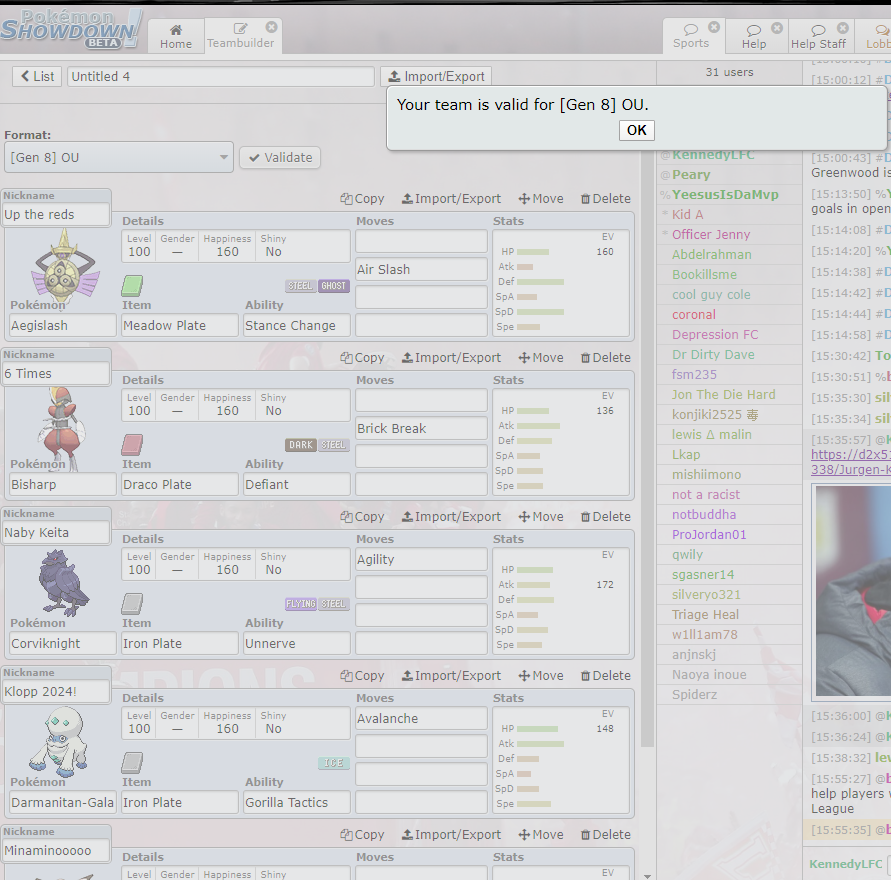Copy the Aegislash set
This screenshot has height=880, width=891.
point(362,199)
